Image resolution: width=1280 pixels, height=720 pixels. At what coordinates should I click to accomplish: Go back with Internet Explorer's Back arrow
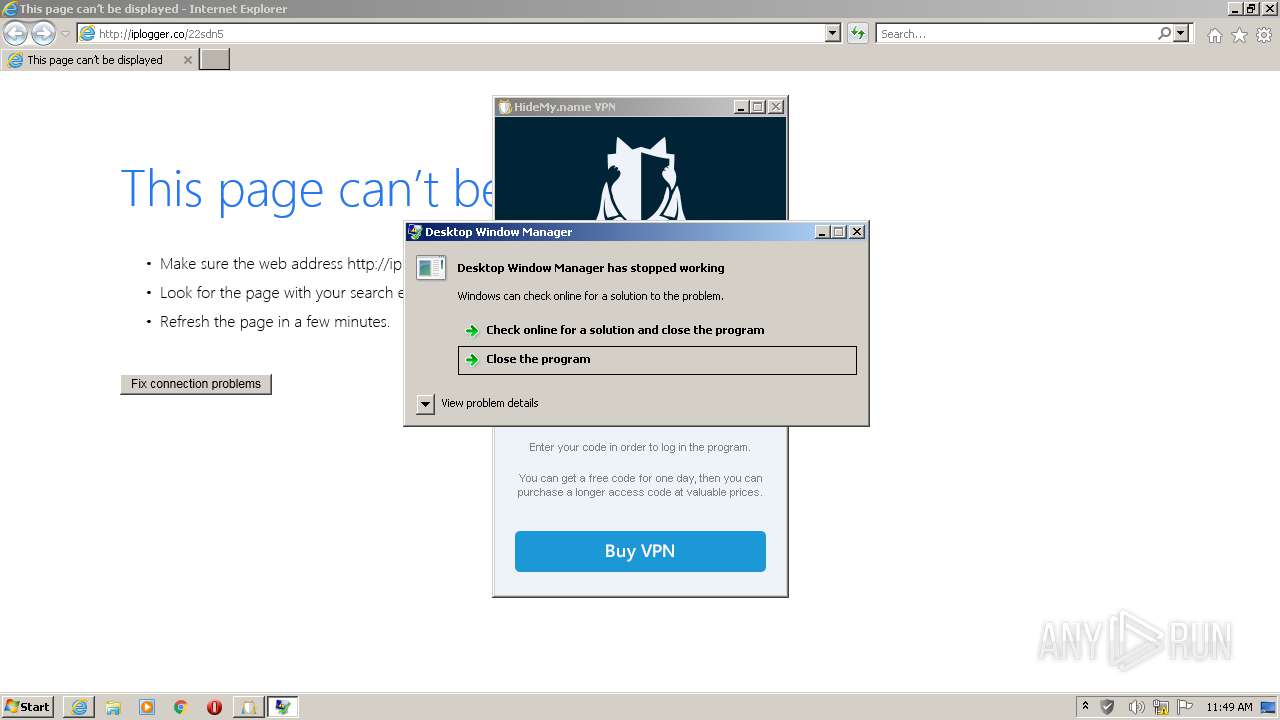point(15,33)
